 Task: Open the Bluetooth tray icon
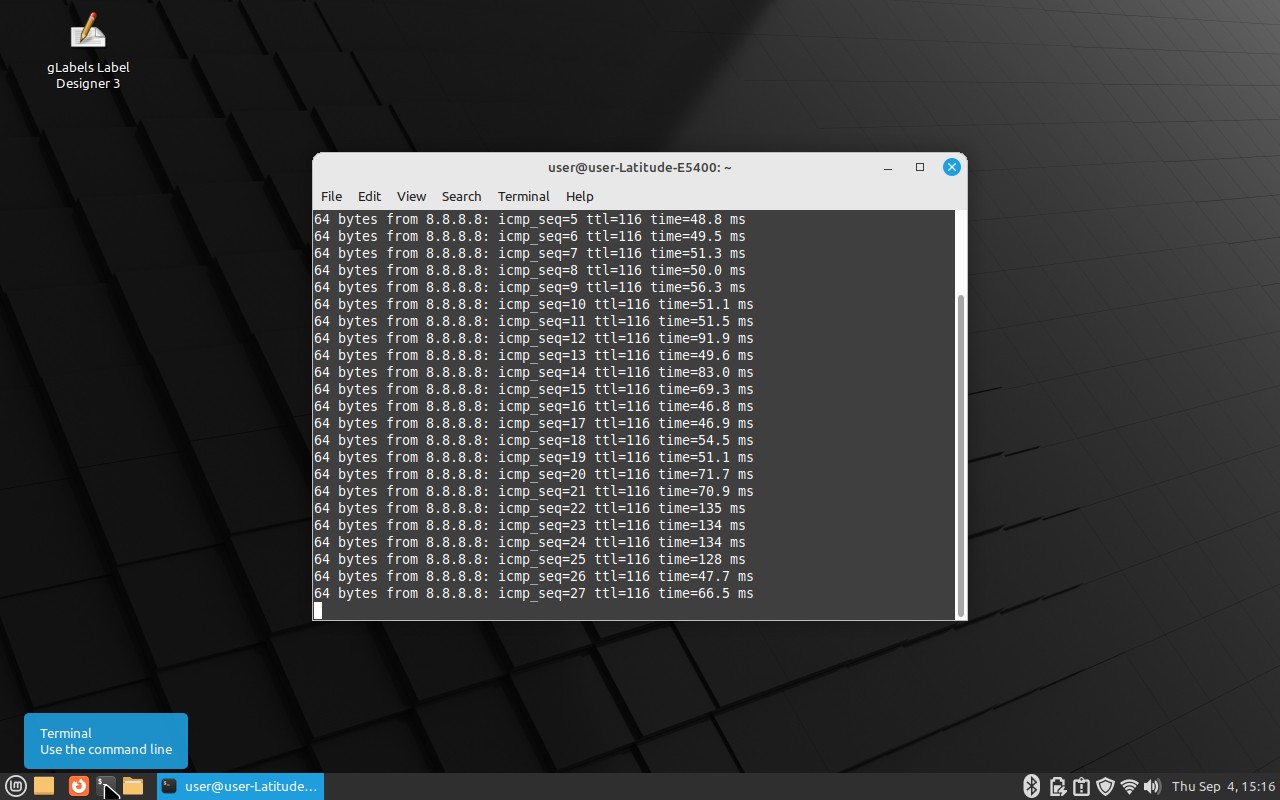(x=1031, y=786)
